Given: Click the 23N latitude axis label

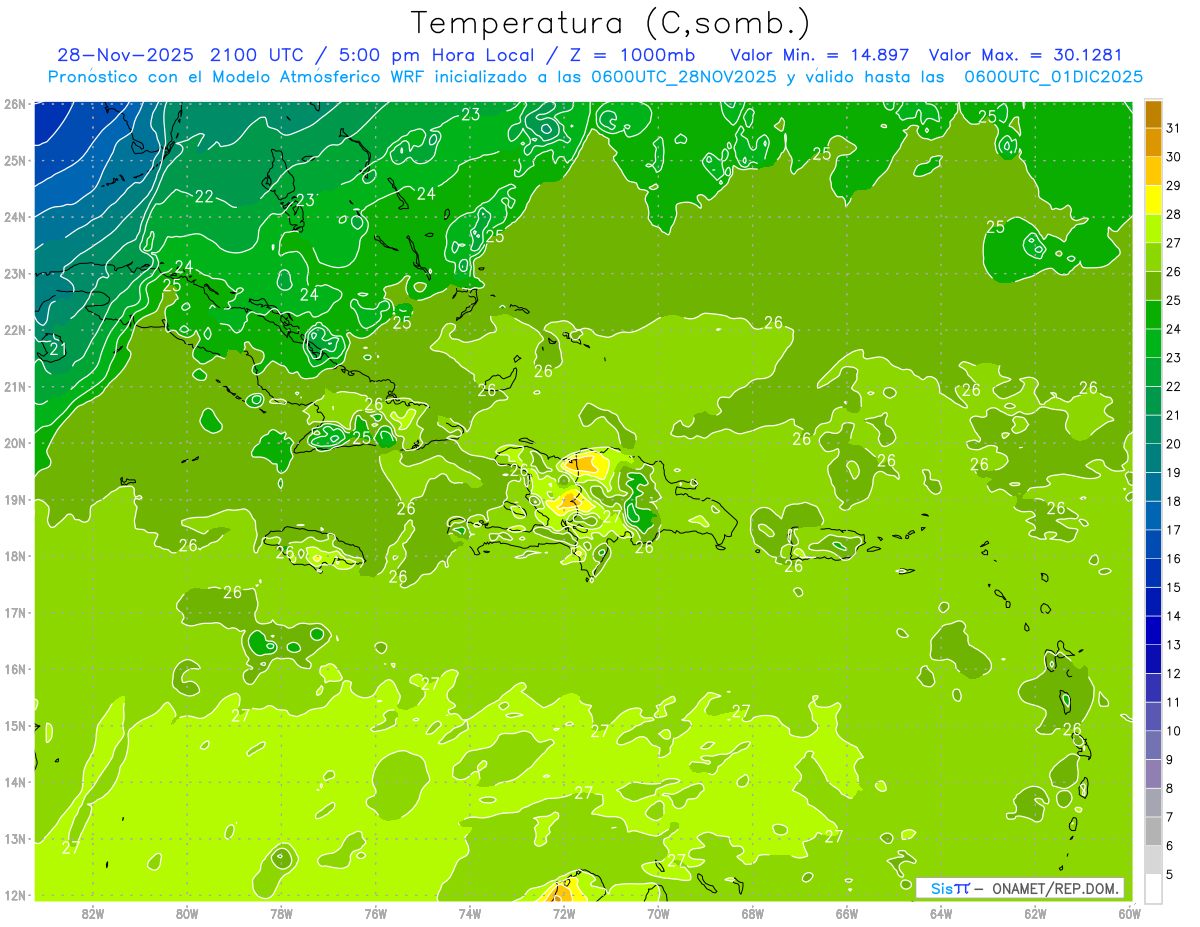Looking at the screenshot, I should click(x=14, y=273).
